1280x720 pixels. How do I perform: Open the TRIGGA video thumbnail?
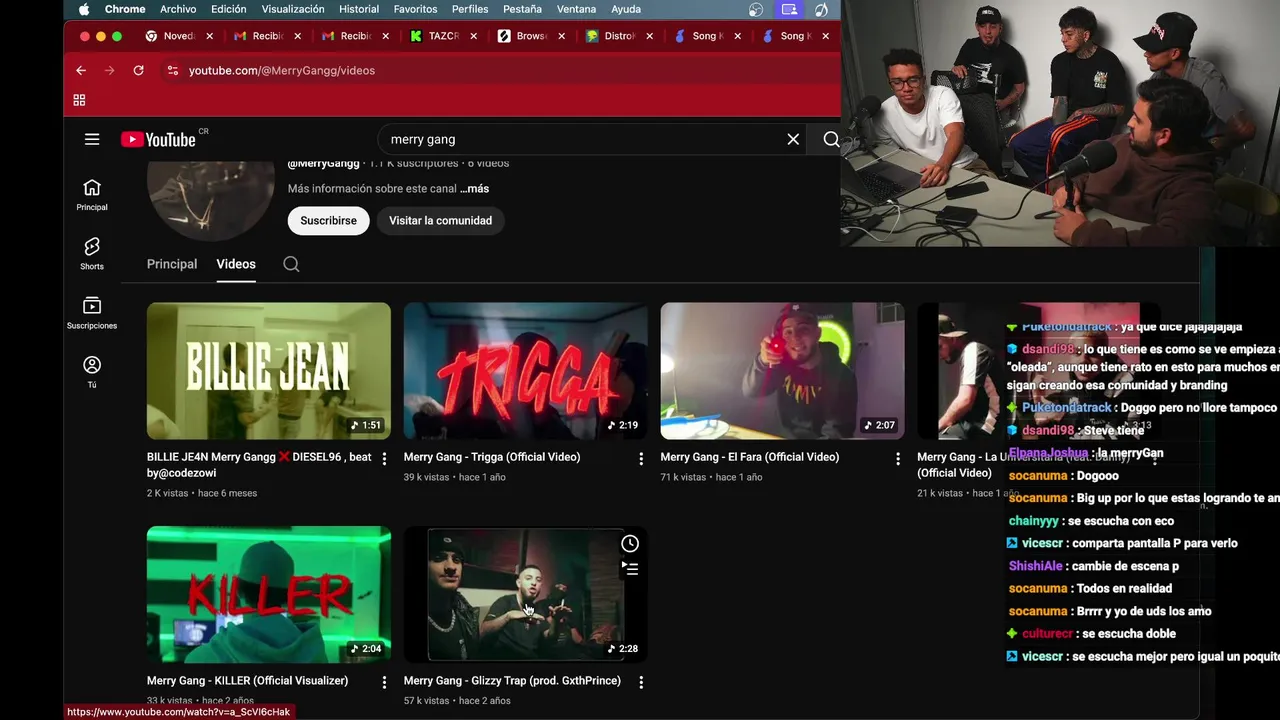pyautogui.click(x=525, y=370)
